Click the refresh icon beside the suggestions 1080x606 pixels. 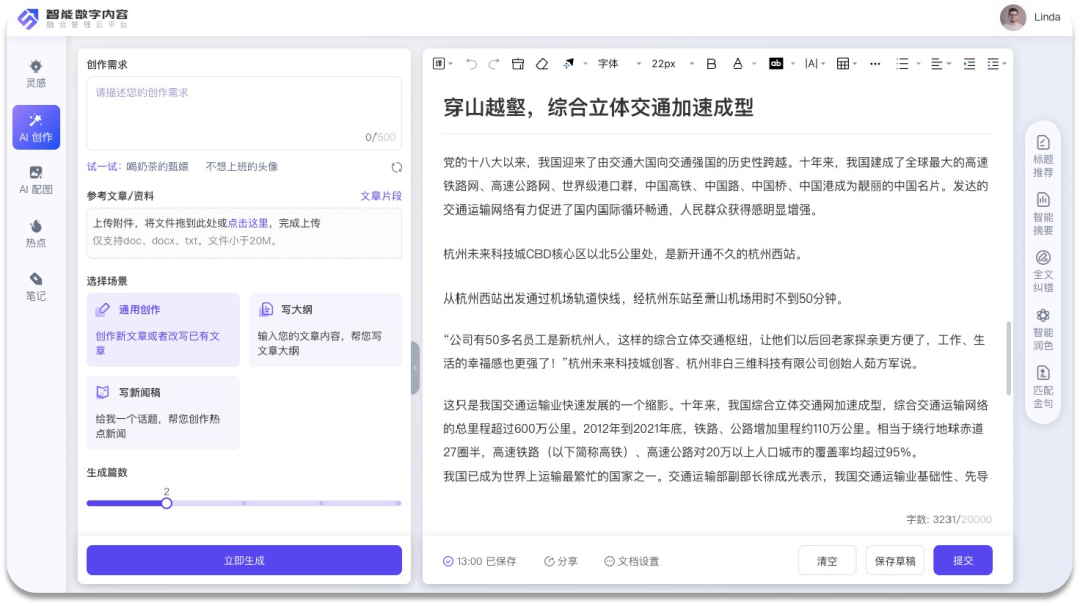[397, 167]
